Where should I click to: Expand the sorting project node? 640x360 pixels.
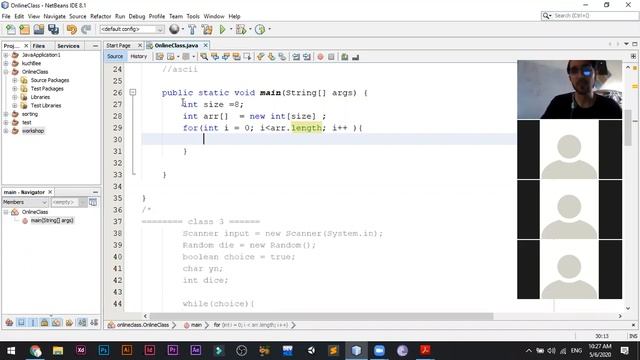[6, 114]
